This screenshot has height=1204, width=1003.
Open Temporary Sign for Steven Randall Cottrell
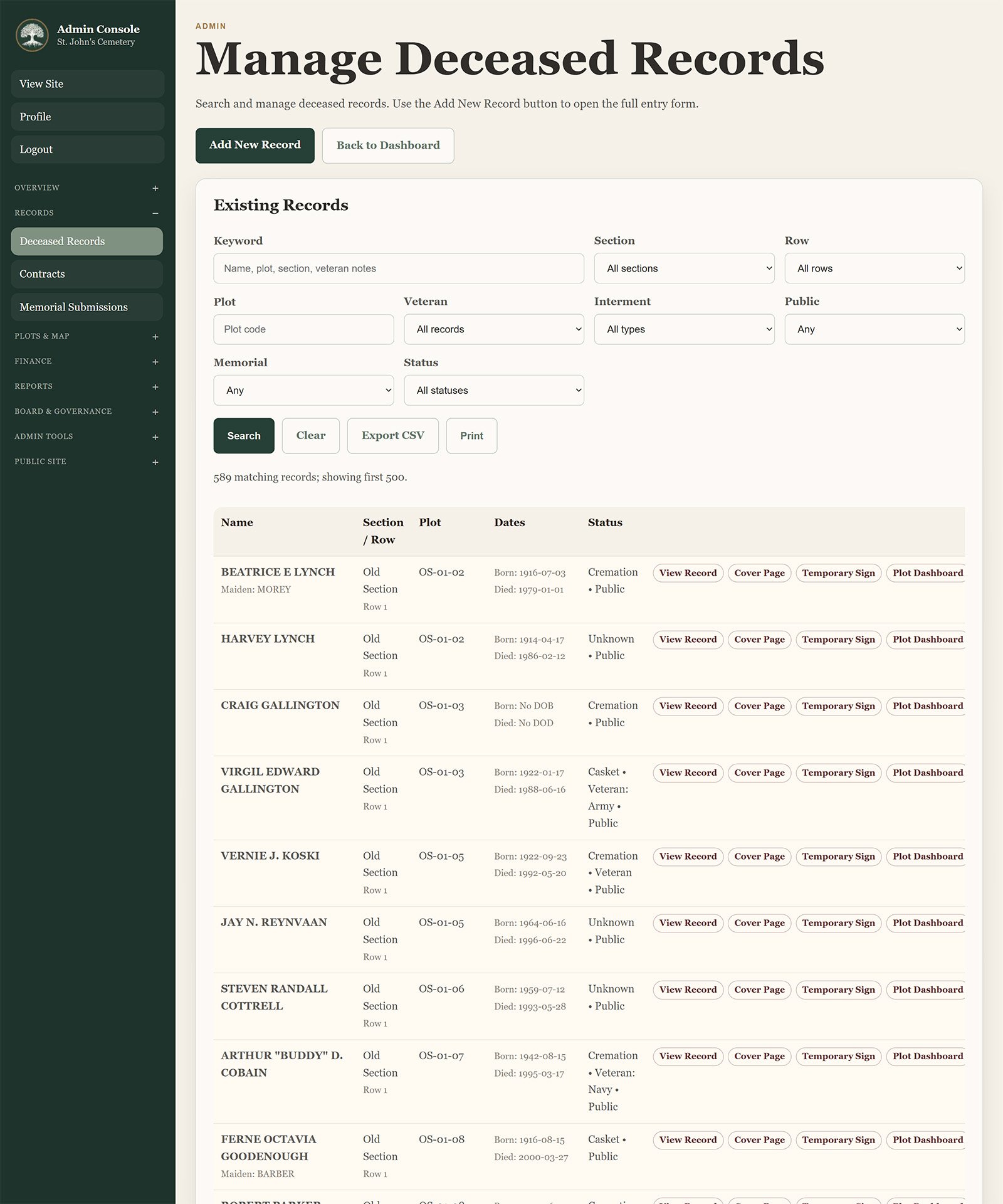839,990
